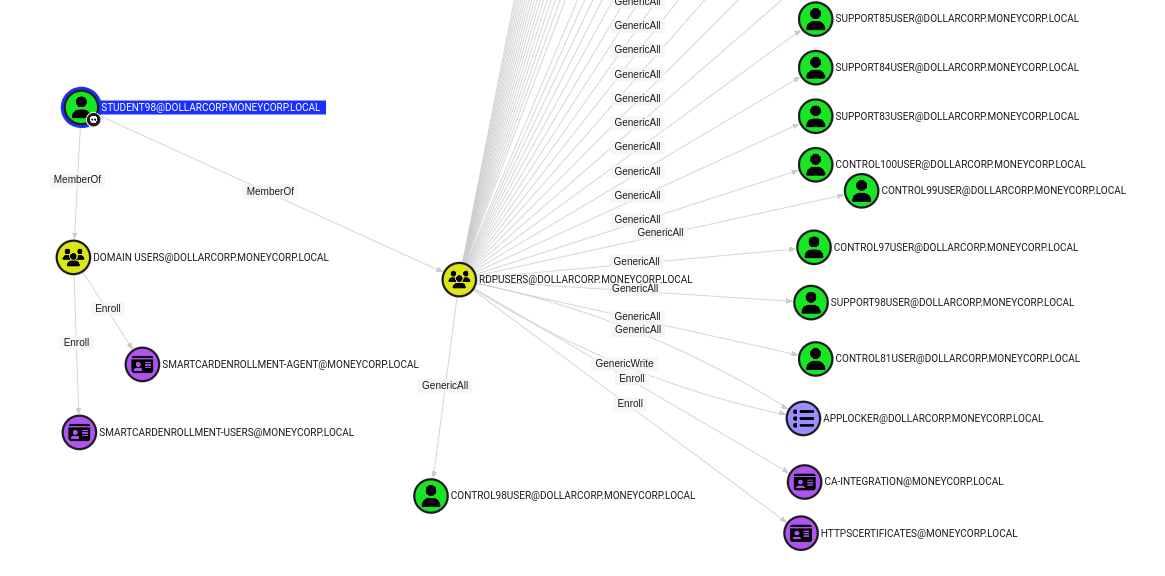The image size is (1165, 576).
Task: Click the SmartcardEnrollment-Agent certificate template node
Action: [x=142, y=365]
